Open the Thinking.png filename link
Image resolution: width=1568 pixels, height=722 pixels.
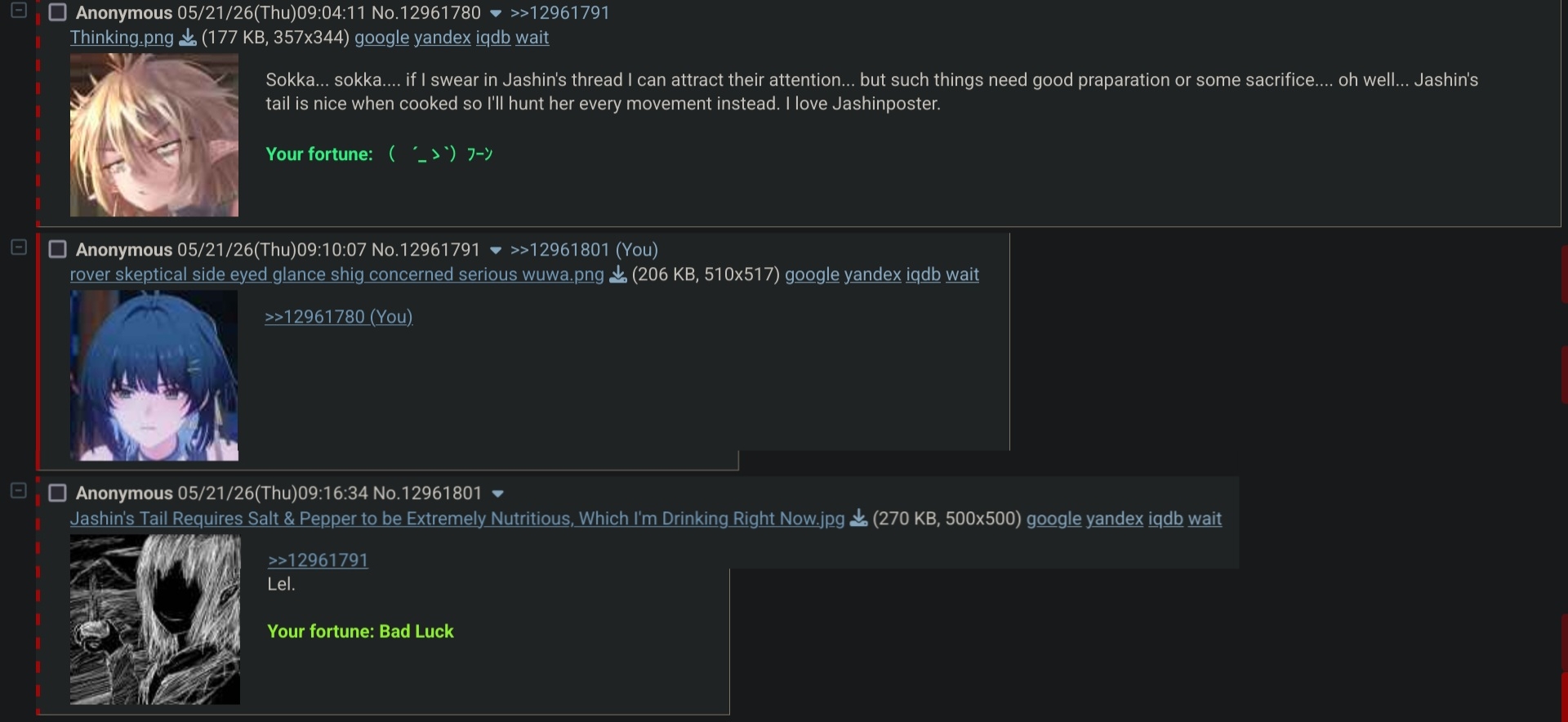[122, 38]
